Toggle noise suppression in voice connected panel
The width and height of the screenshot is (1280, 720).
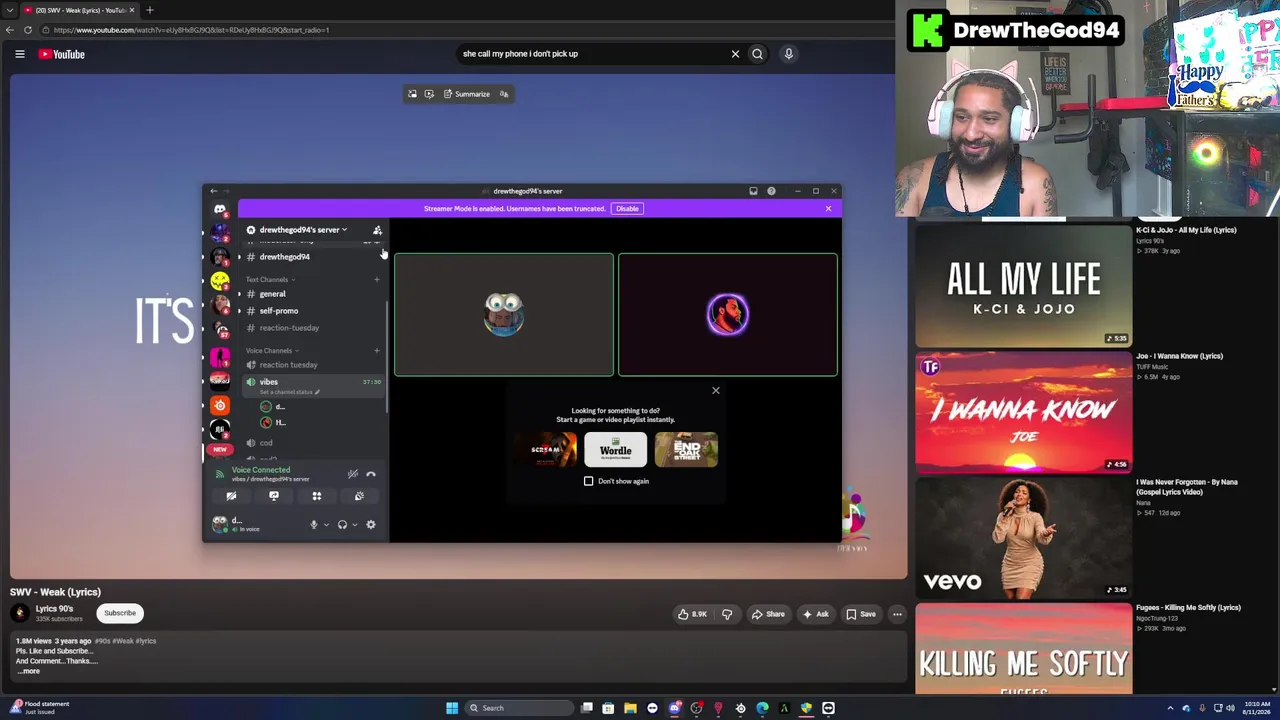[352, 474]
